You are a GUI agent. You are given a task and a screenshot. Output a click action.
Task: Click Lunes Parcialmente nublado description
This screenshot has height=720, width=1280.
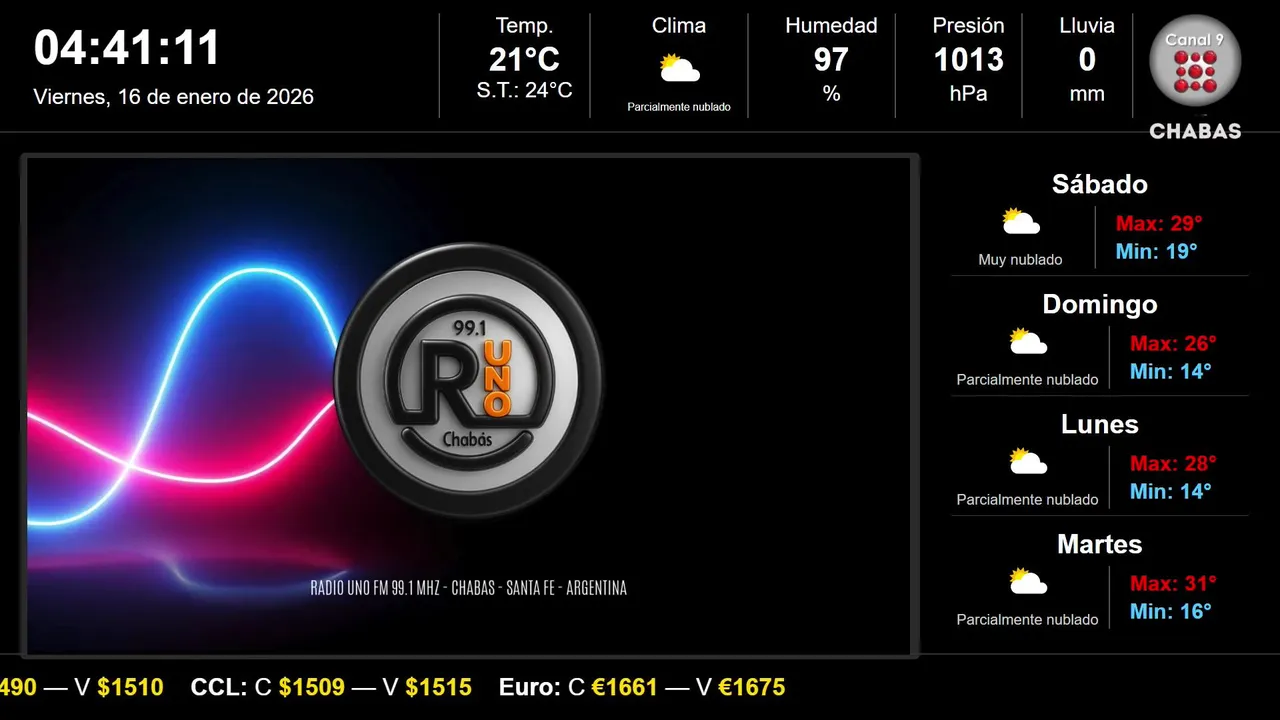[x=1027, y=500]
